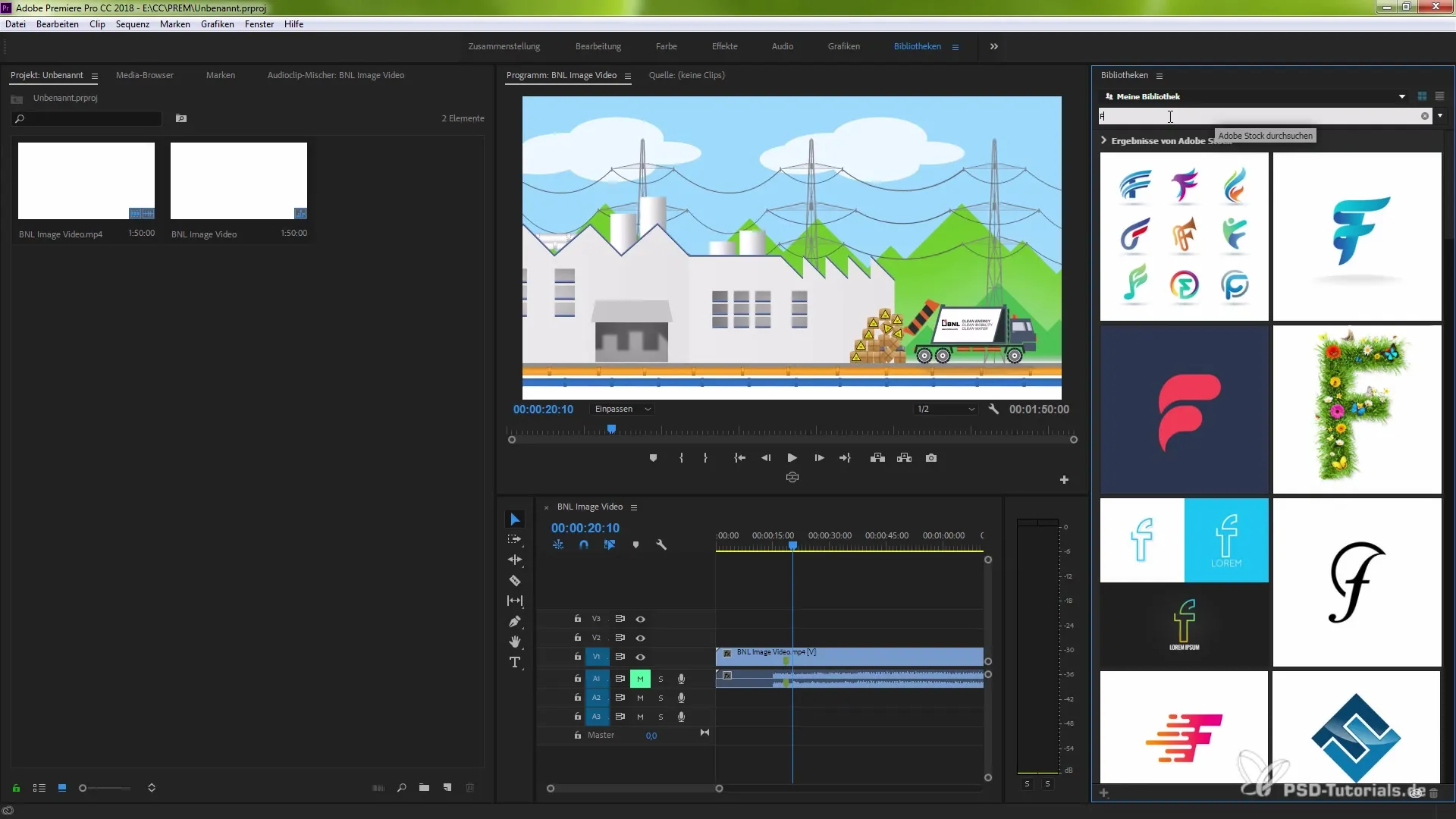This screenshot has width=1456, height=819.
Task: Select the Track Select Forward tool
Action: click(515, 539)
